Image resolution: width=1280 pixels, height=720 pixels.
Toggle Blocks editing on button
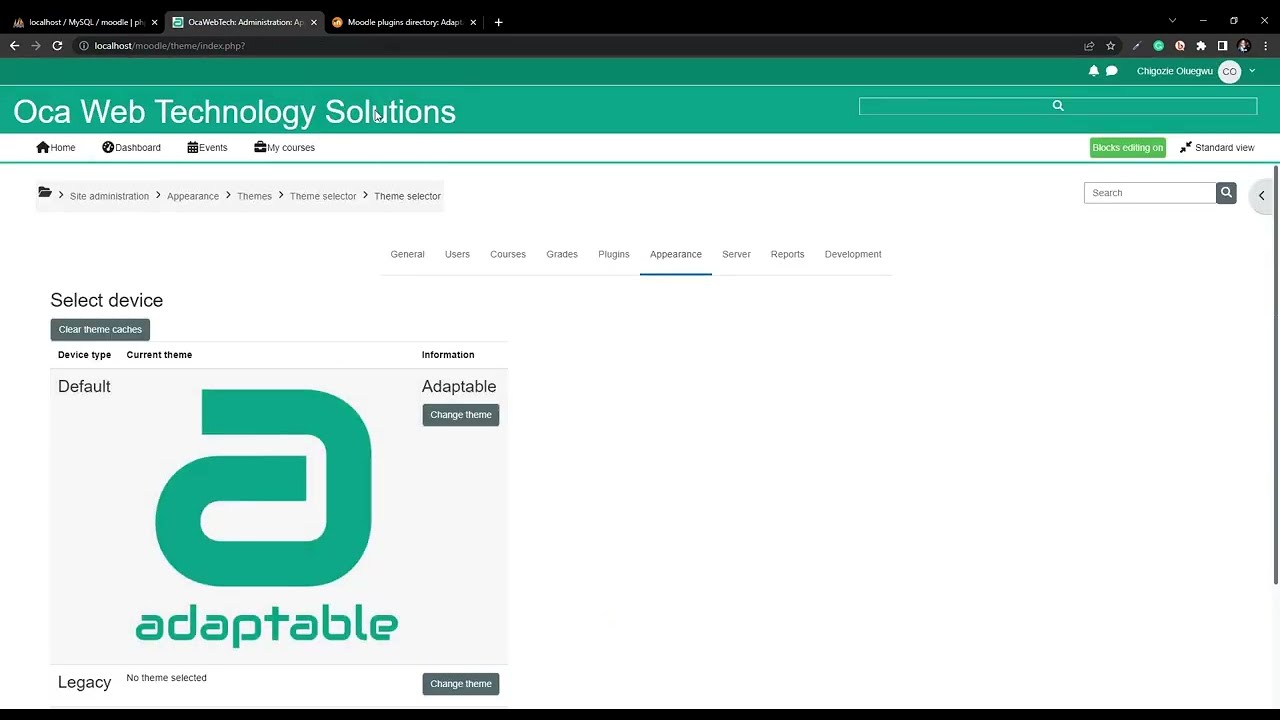[1127, 148]
